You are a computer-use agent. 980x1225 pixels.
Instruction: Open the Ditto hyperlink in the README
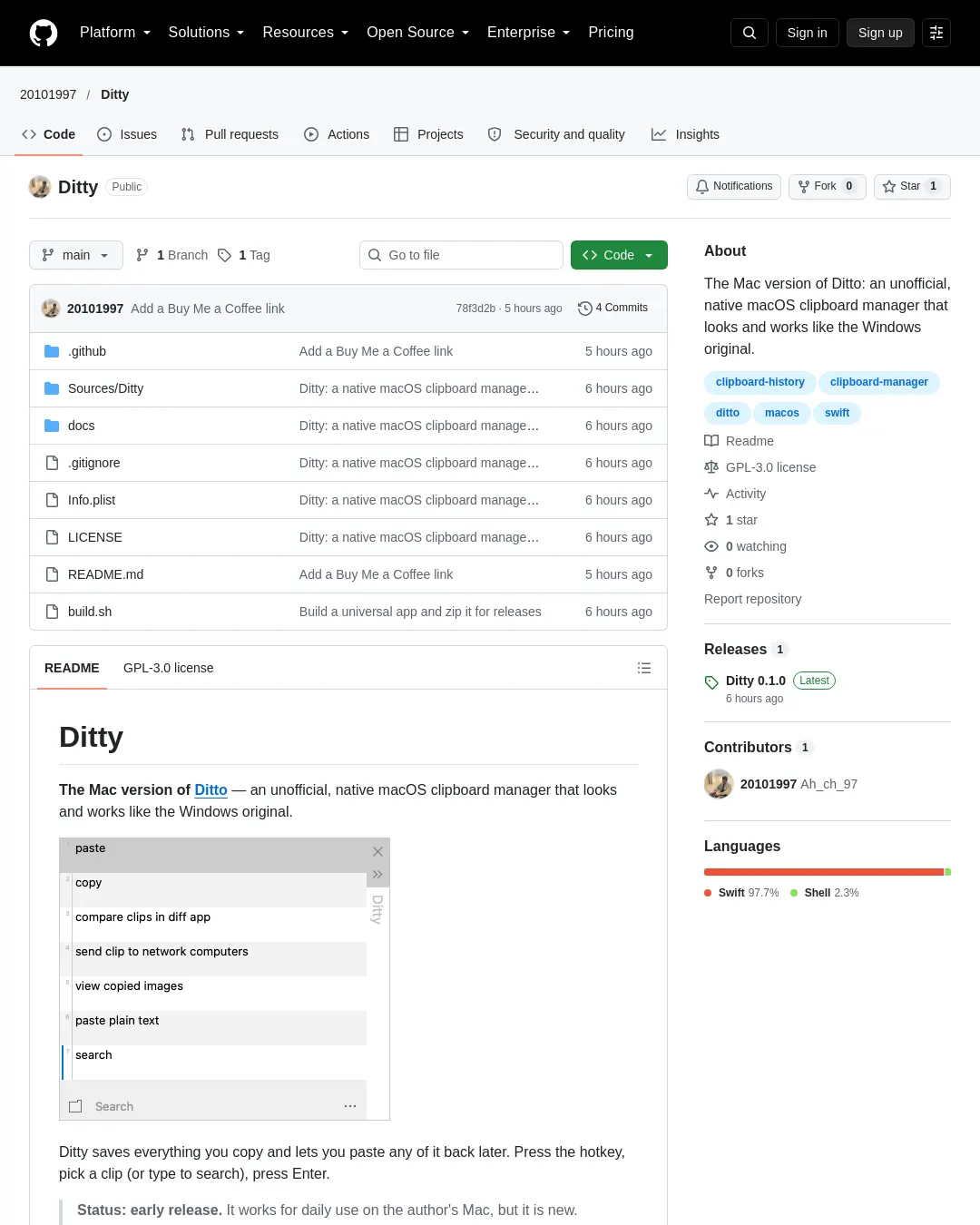coord(211,789)
